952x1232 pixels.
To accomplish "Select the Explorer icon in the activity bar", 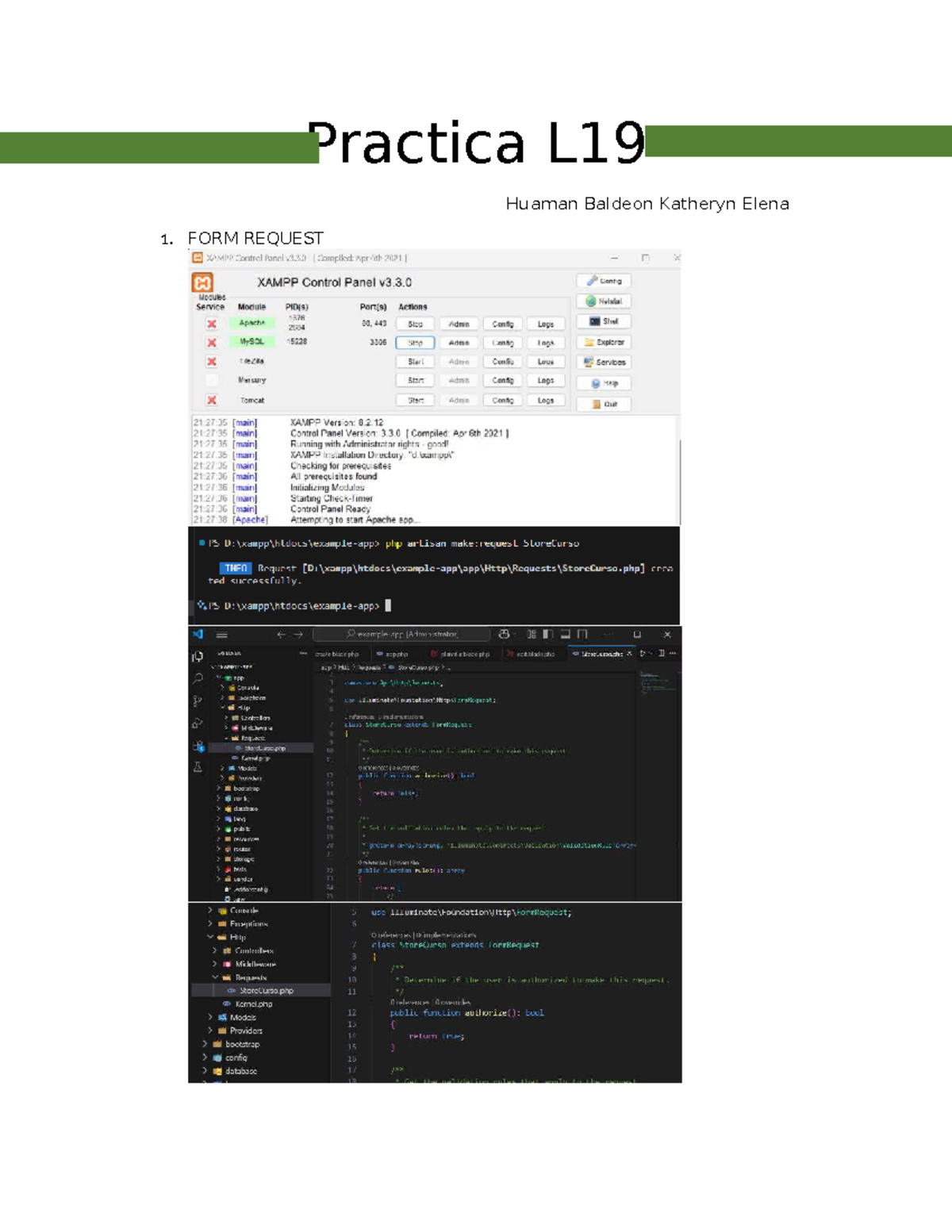I will [x=198, y=658].
